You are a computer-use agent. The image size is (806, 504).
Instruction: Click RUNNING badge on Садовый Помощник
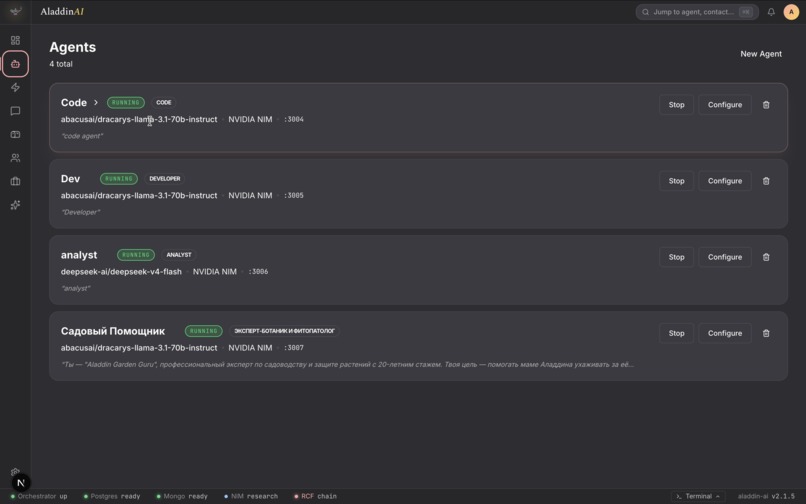pyautogui.click(x=204, y=331)
